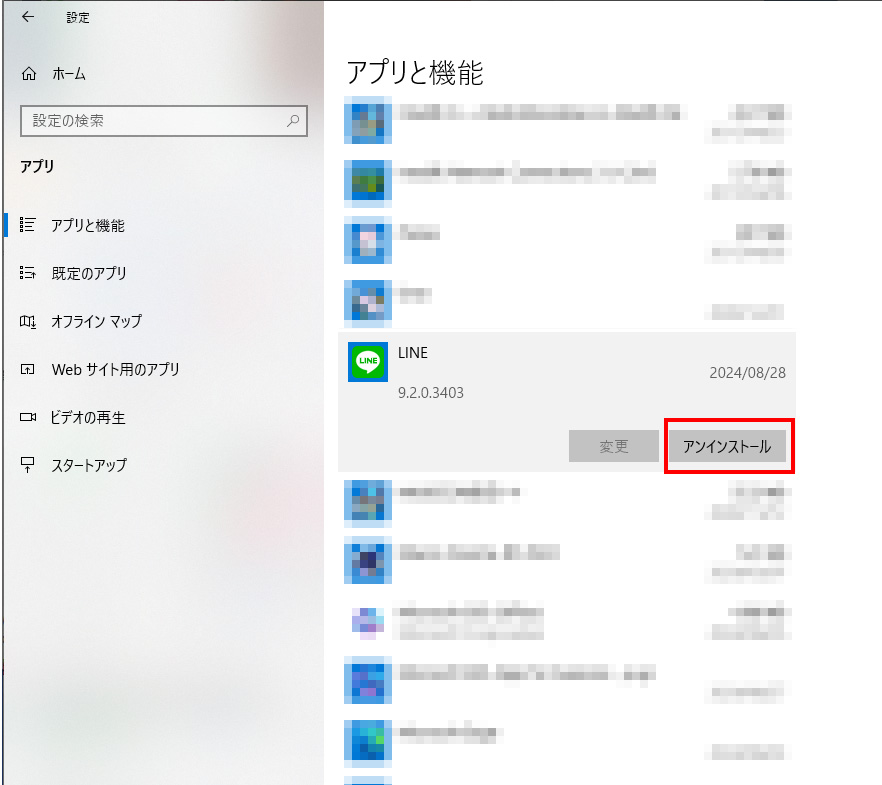Select the スタートアップ icon
The height and width of the screenshot is (785, 882).
point(28,465)
